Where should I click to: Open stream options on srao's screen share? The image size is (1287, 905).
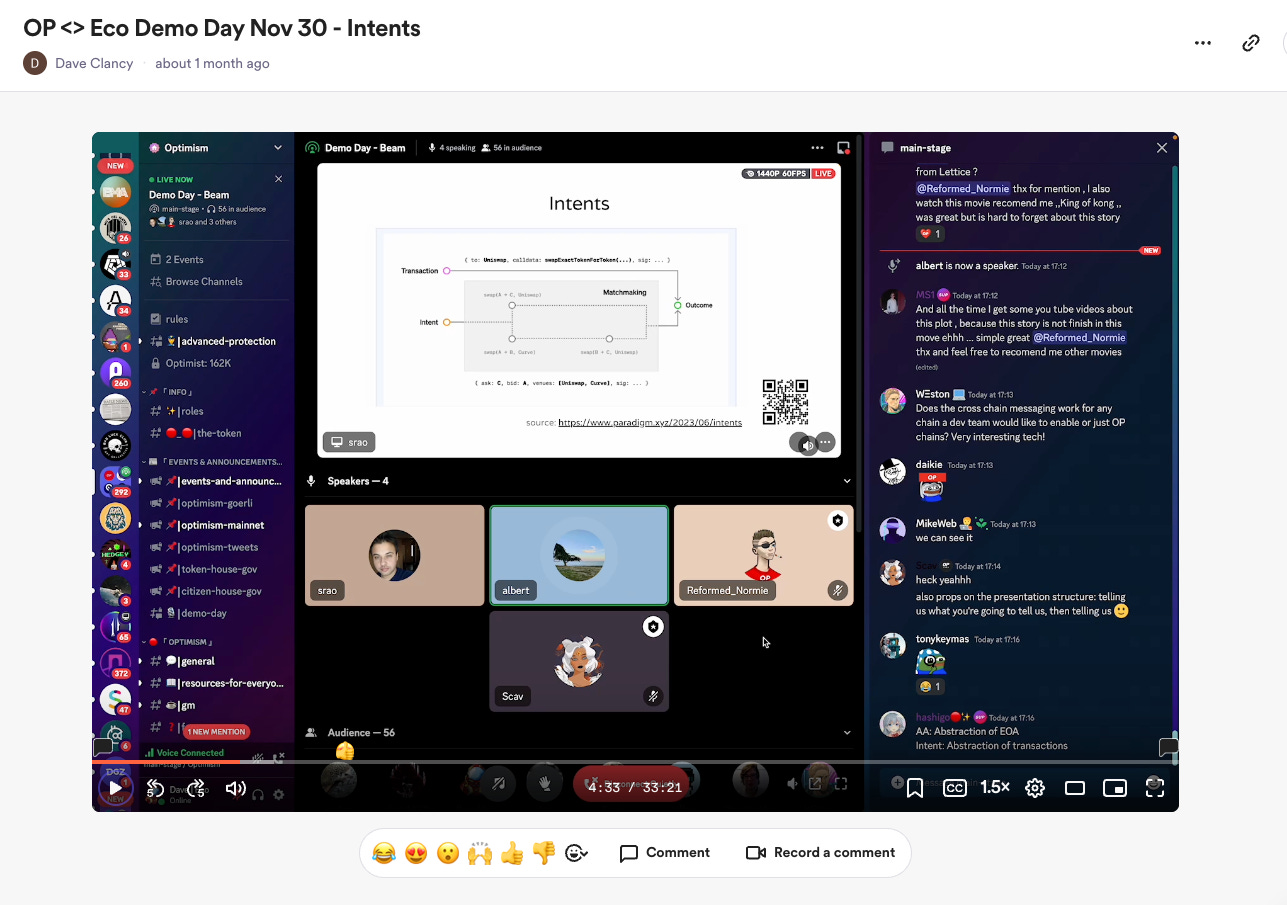825,442
